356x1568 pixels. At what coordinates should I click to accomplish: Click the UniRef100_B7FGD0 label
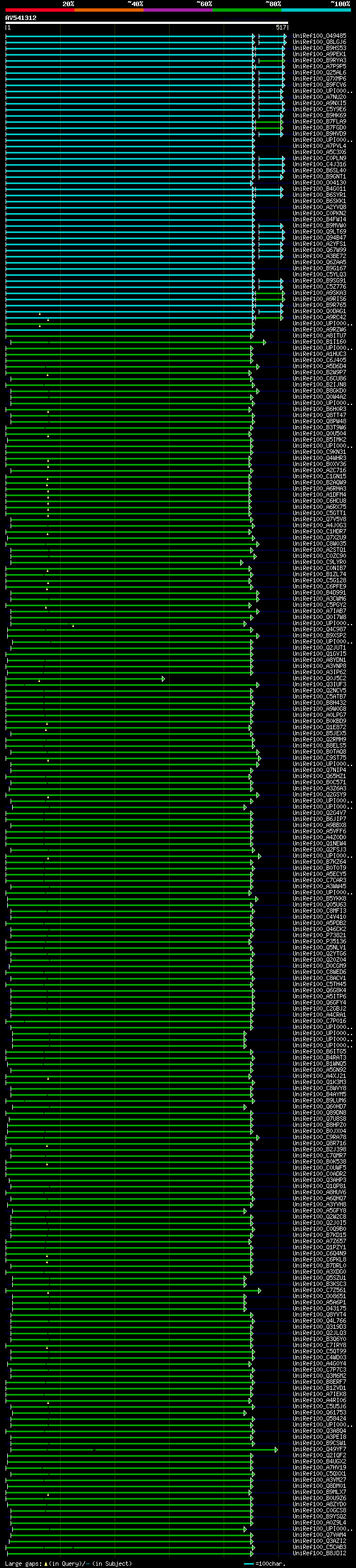click(x=319, y=127)
